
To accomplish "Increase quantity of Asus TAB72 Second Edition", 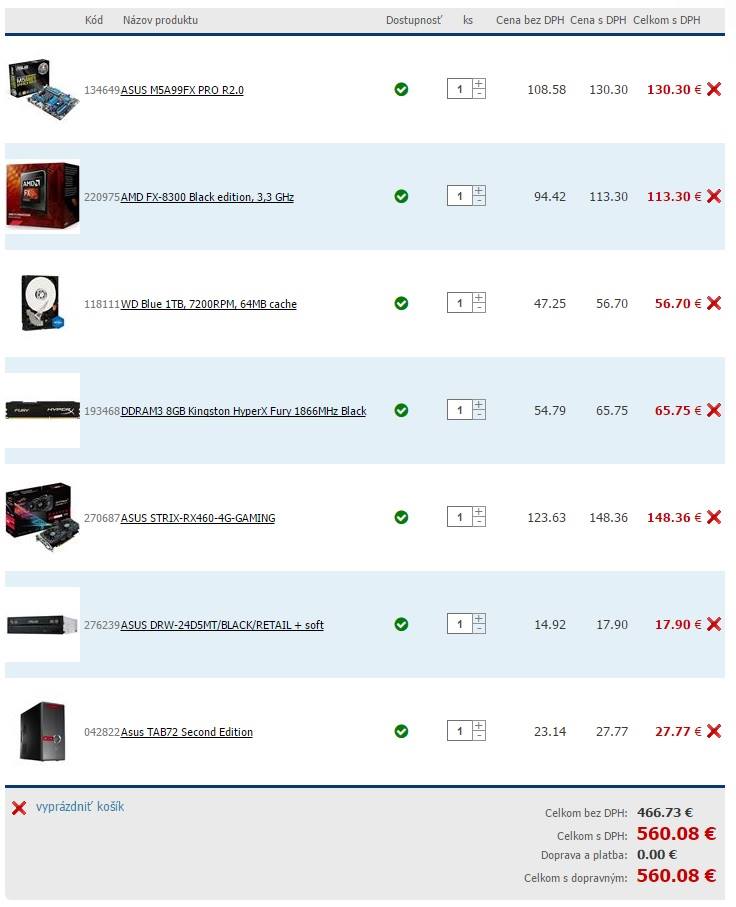I will coord(479,726).
